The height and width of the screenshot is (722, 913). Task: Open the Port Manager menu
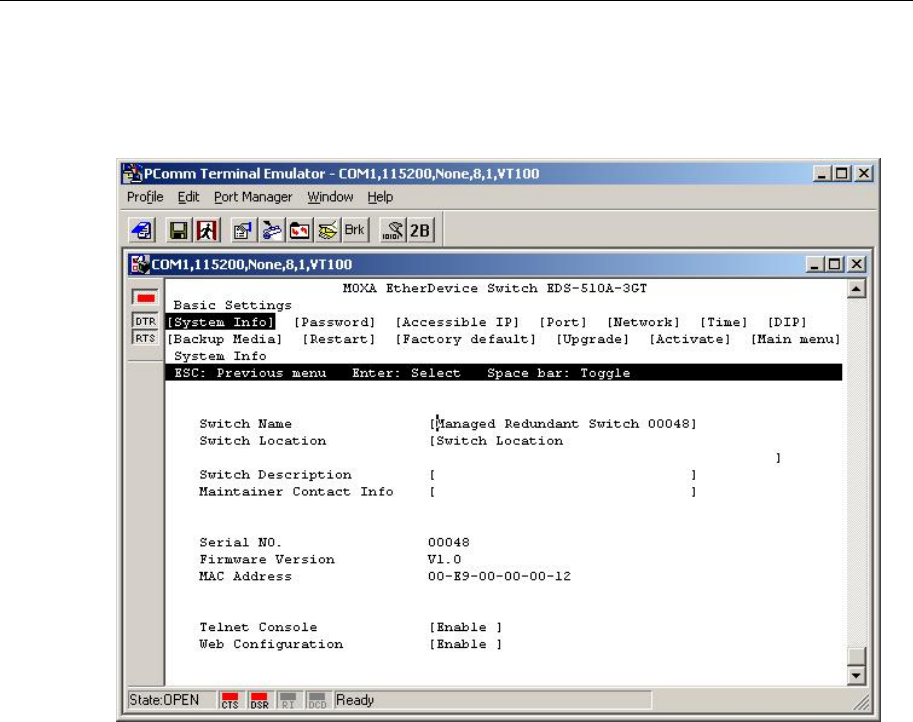(253, 197)
